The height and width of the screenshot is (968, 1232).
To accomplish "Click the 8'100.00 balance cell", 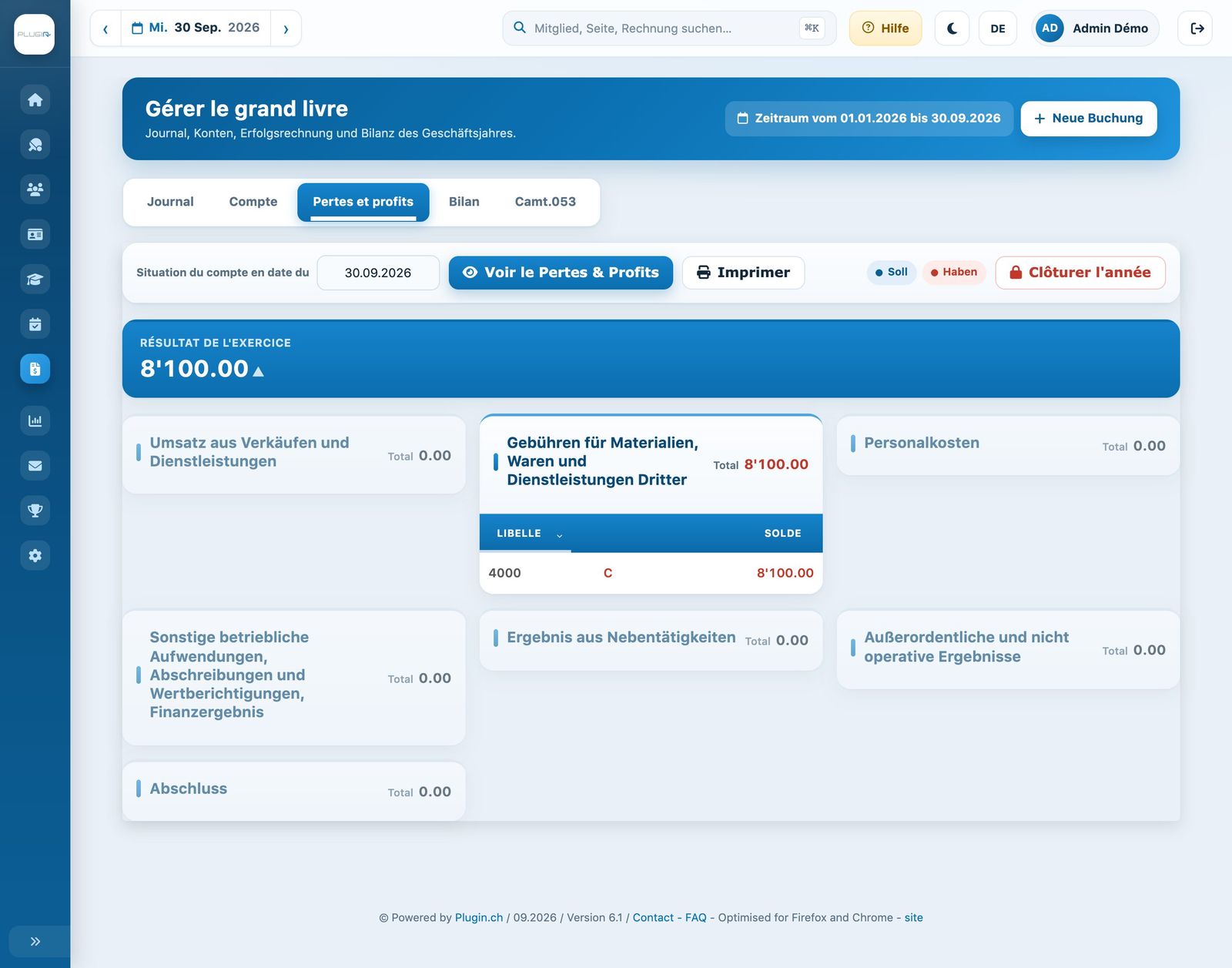I will [x=785, y=573].
